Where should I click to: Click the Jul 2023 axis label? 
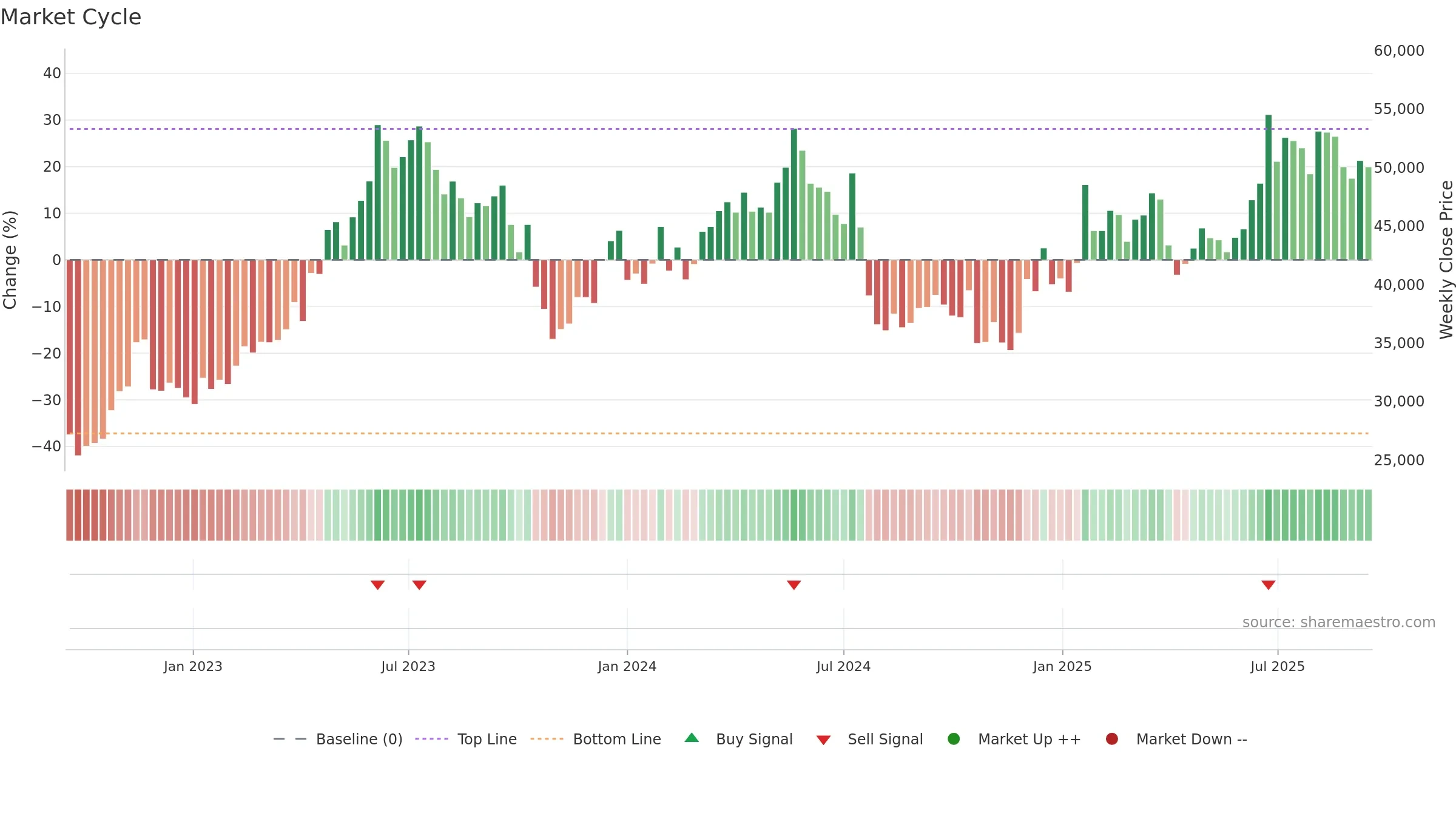click(408, 667)
